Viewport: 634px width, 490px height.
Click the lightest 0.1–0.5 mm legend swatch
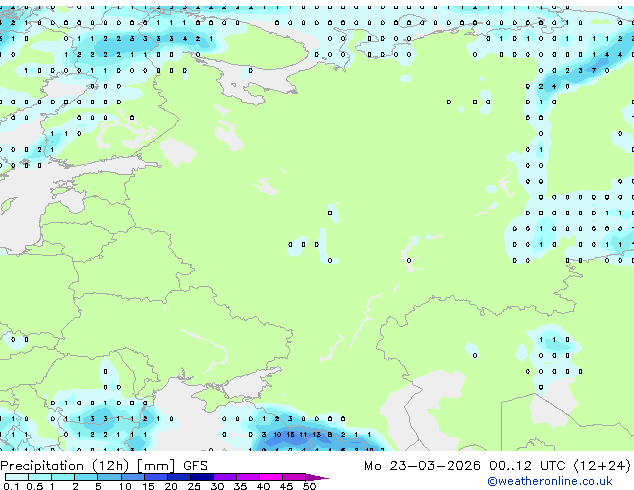[17, 477]
